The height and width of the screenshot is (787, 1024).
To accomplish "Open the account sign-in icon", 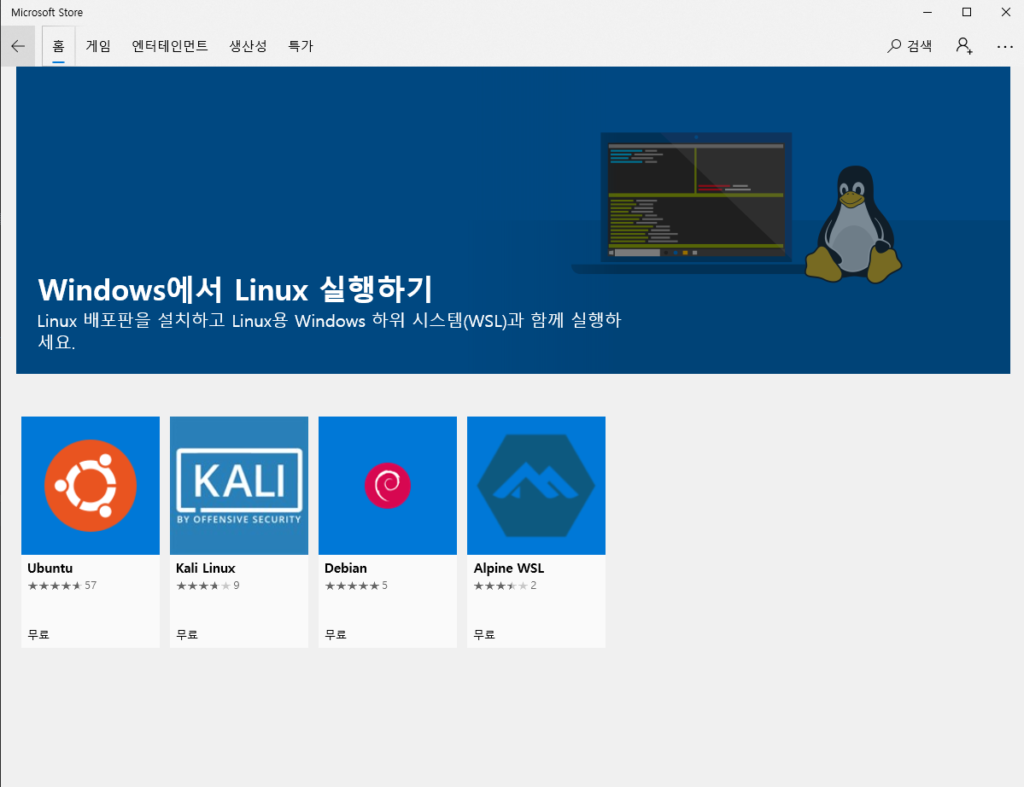I will click(x=964, y=46).
